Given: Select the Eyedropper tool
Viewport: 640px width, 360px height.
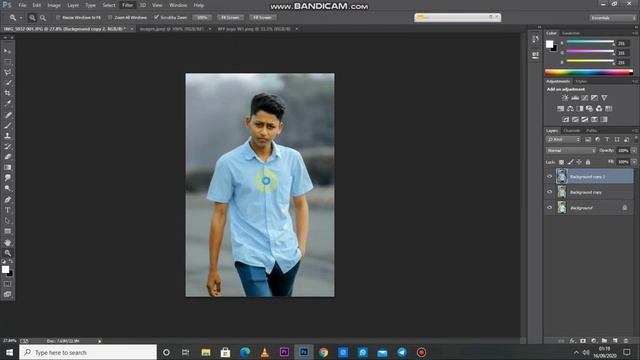Looking at the screenshot, I should pos(7,104).
